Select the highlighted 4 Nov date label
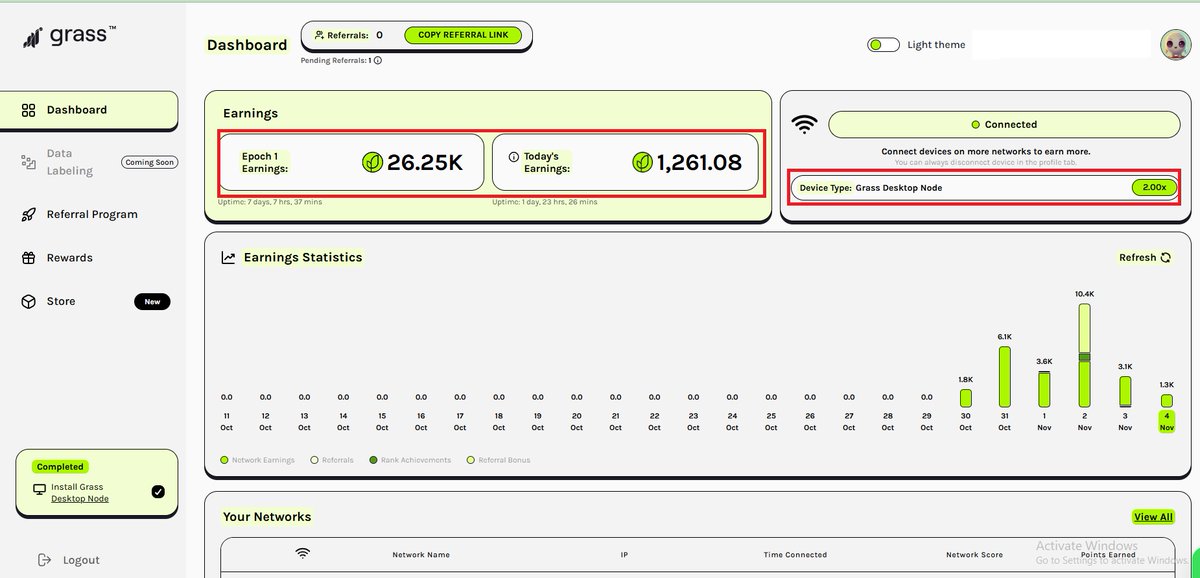This screenshot has width=1200, height=578. click(x=1166, y=421)
